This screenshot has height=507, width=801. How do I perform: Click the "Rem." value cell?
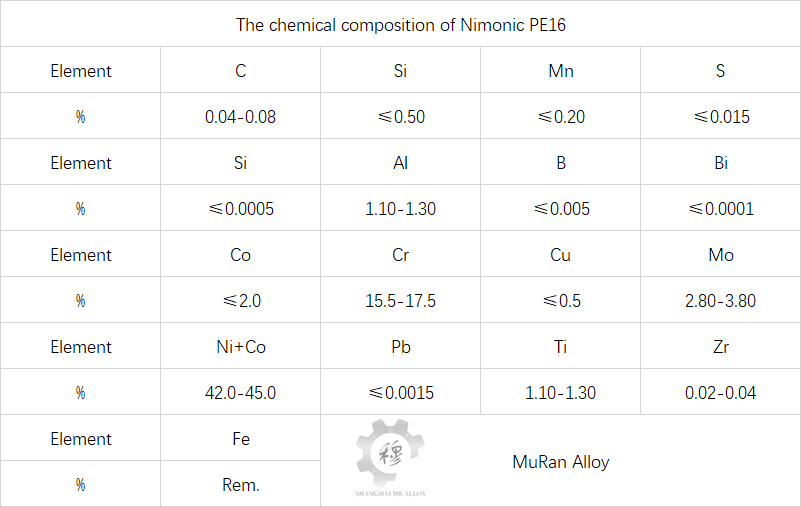pyautogui.click(x=240, y=485)
